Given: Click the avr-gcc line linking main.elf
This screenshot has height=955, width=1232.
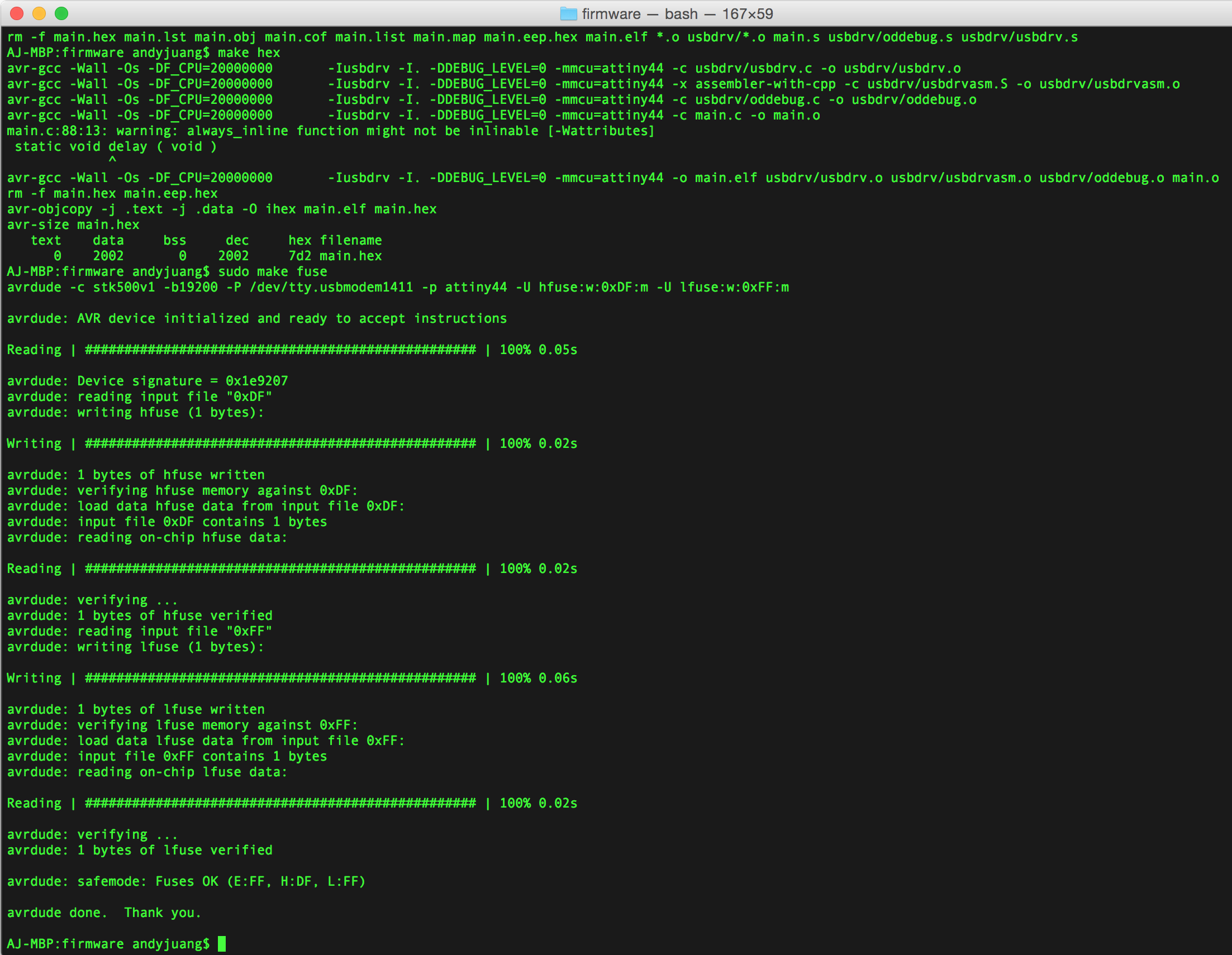Looking at the screenshot, I should [612, 178].
